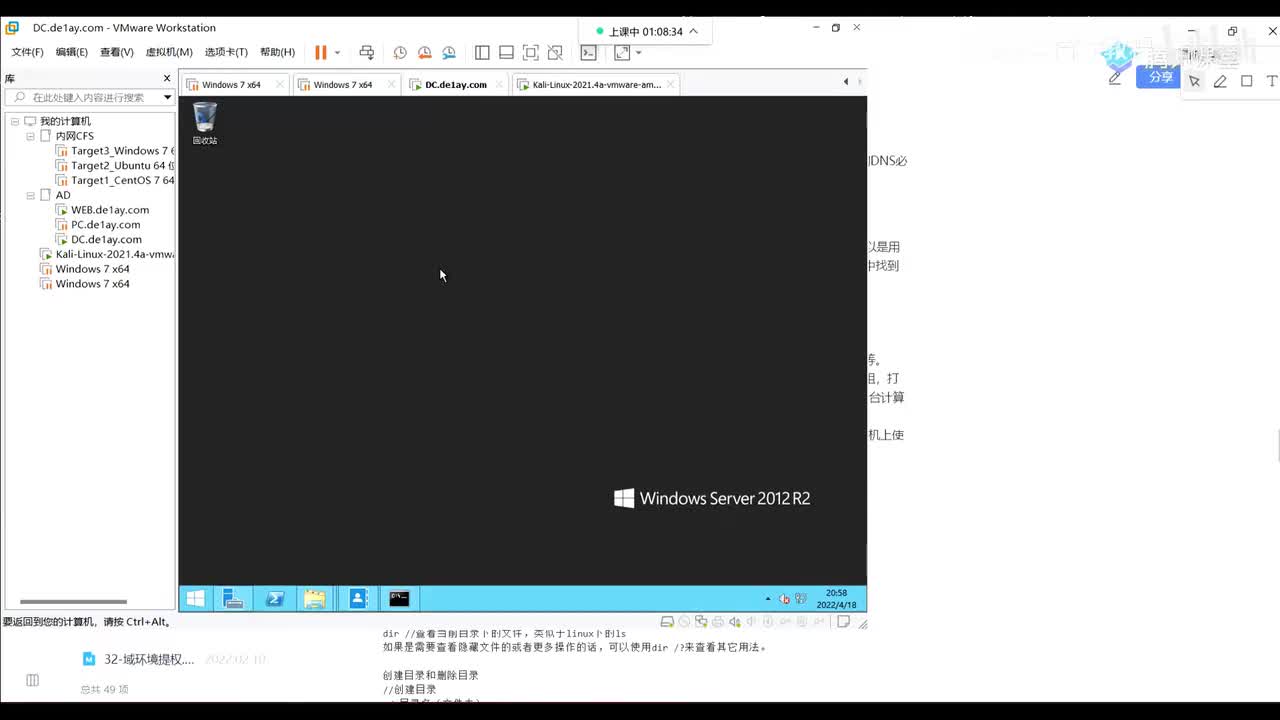Click the stretch guest display icon

622,52
